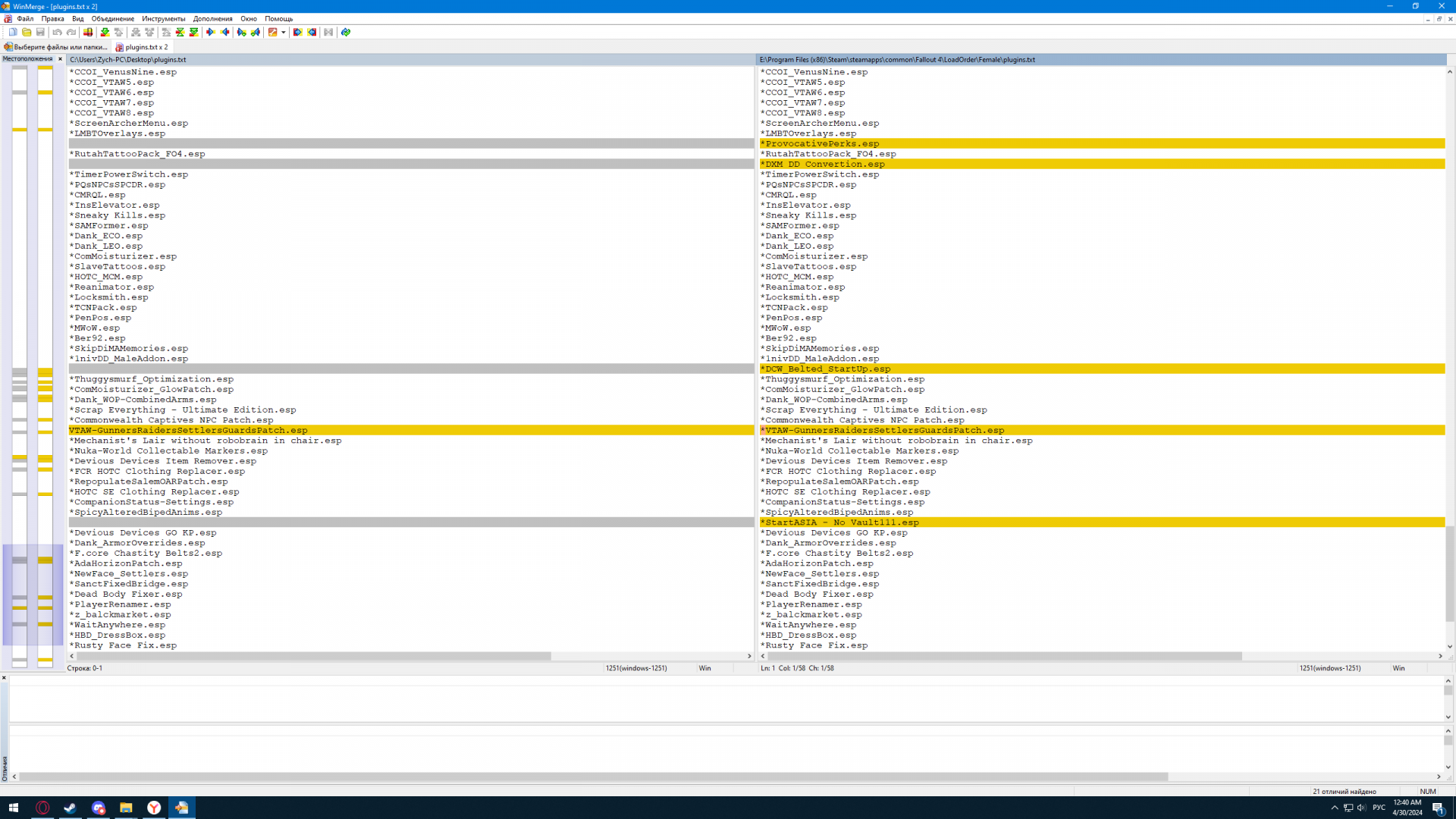
Task: Click the Refresh comparison icon
Action: tap(346, 32)
